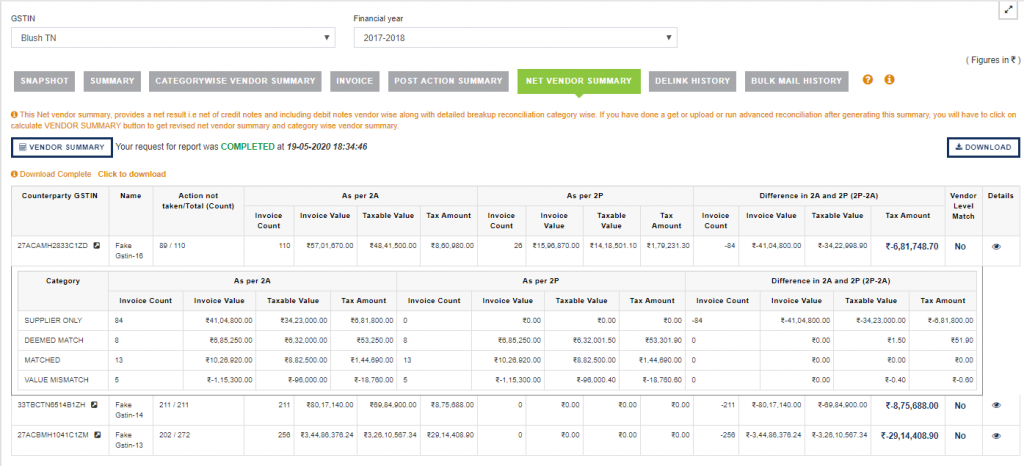
Task: Switch to the Summary tab
Action: click(x=112, y=81)
